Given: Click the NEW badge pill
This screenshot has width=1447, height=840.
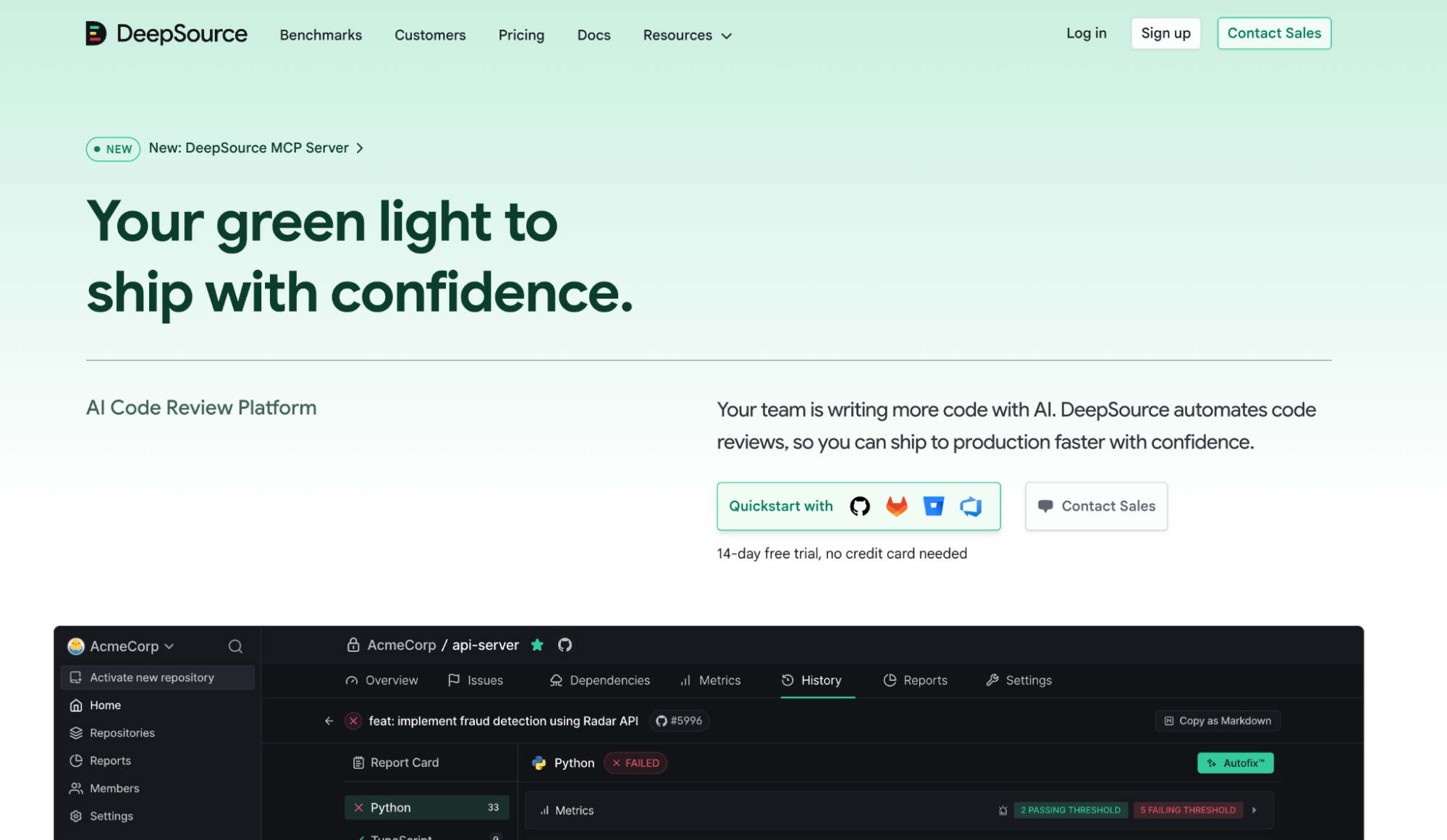Looking at the screenshot, I should [x=113, y=149].
